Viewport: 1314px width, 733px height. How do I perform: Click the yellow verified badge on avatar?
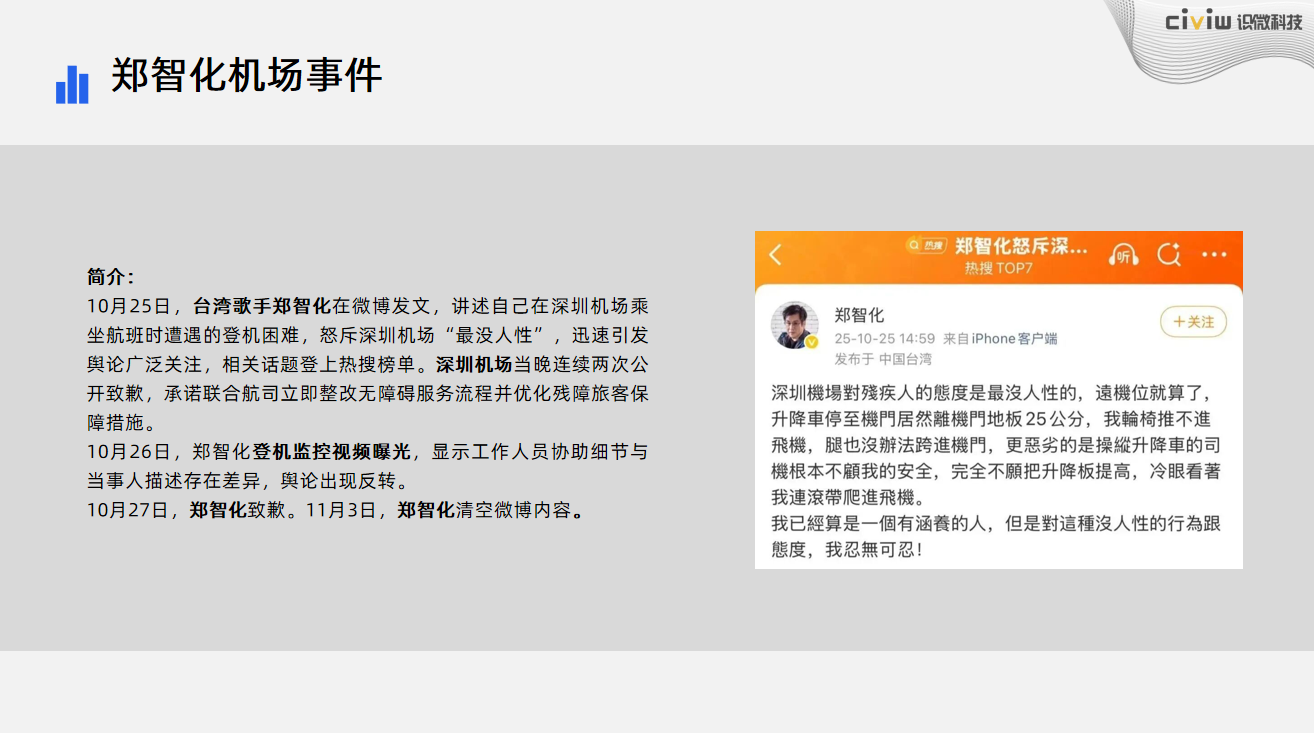click(x=812, y=342)
